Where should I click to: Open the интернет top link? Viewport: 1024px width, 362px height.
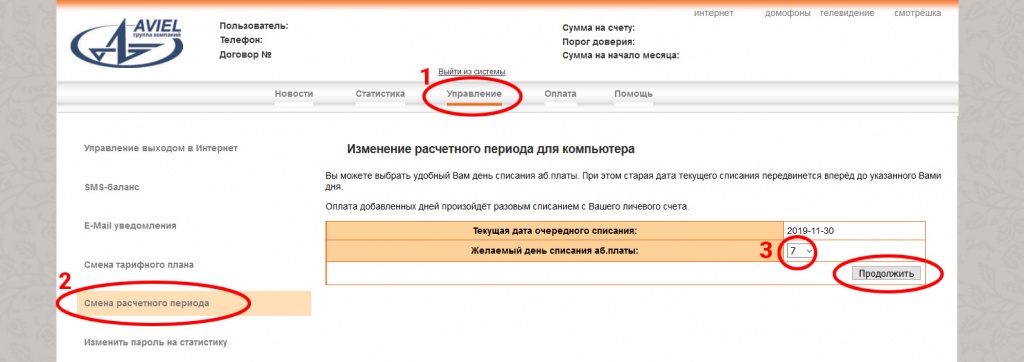pyautogui.click(x=714, y=13)
